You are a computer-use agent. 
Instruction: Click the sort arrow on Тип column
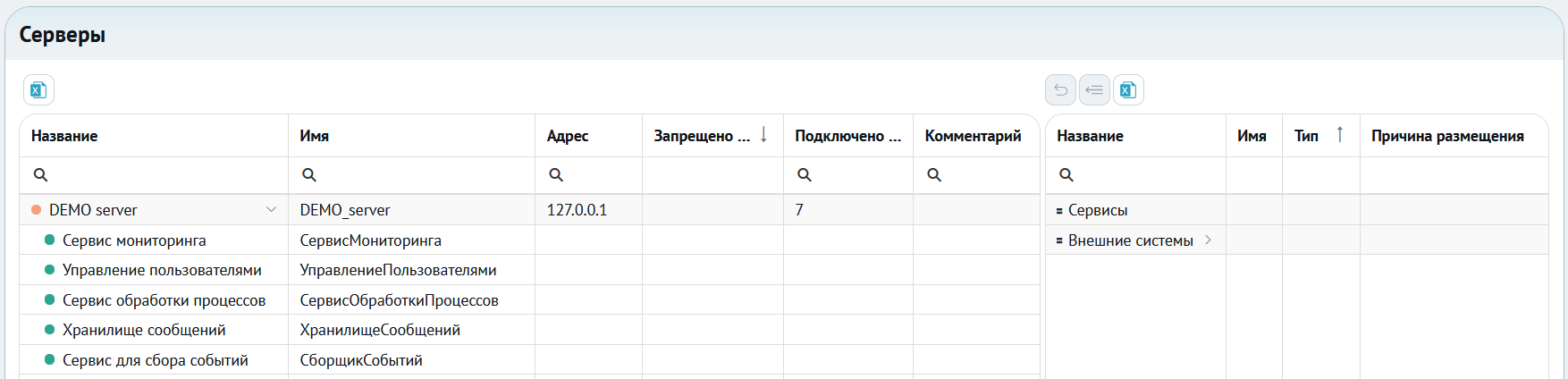1339,135
